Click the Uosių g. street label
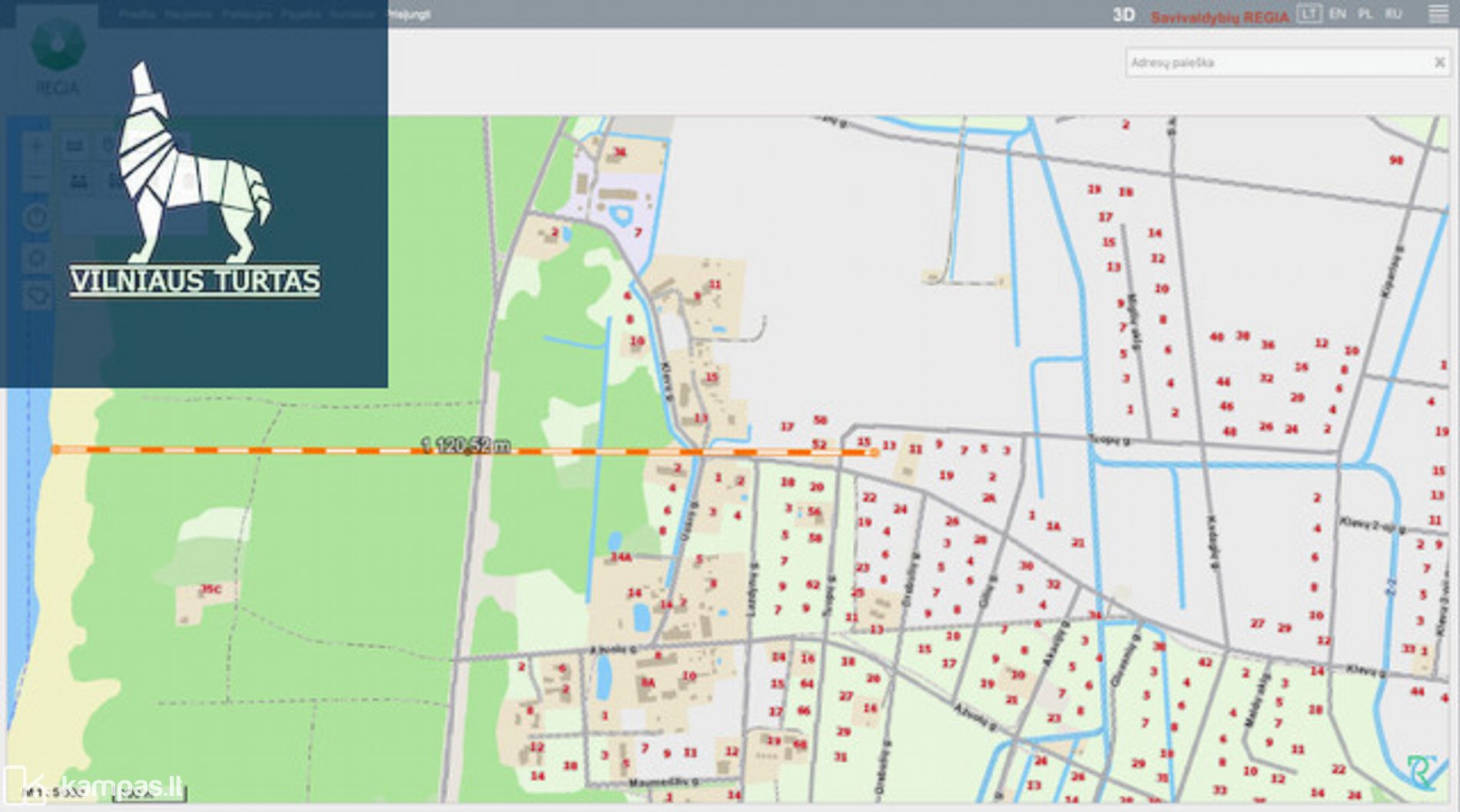The image size is (1460, 812). tap(690, 522)
